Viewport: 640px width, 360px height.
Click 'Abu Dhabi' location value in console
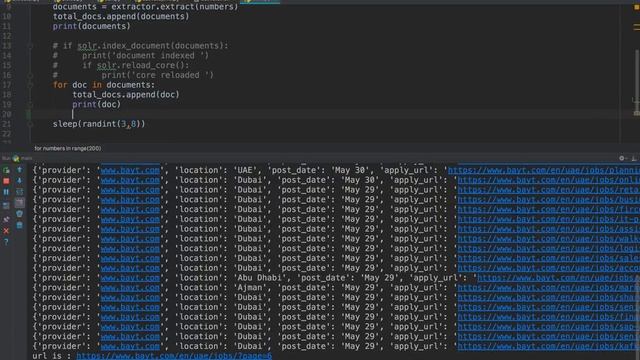click(260, 278)
